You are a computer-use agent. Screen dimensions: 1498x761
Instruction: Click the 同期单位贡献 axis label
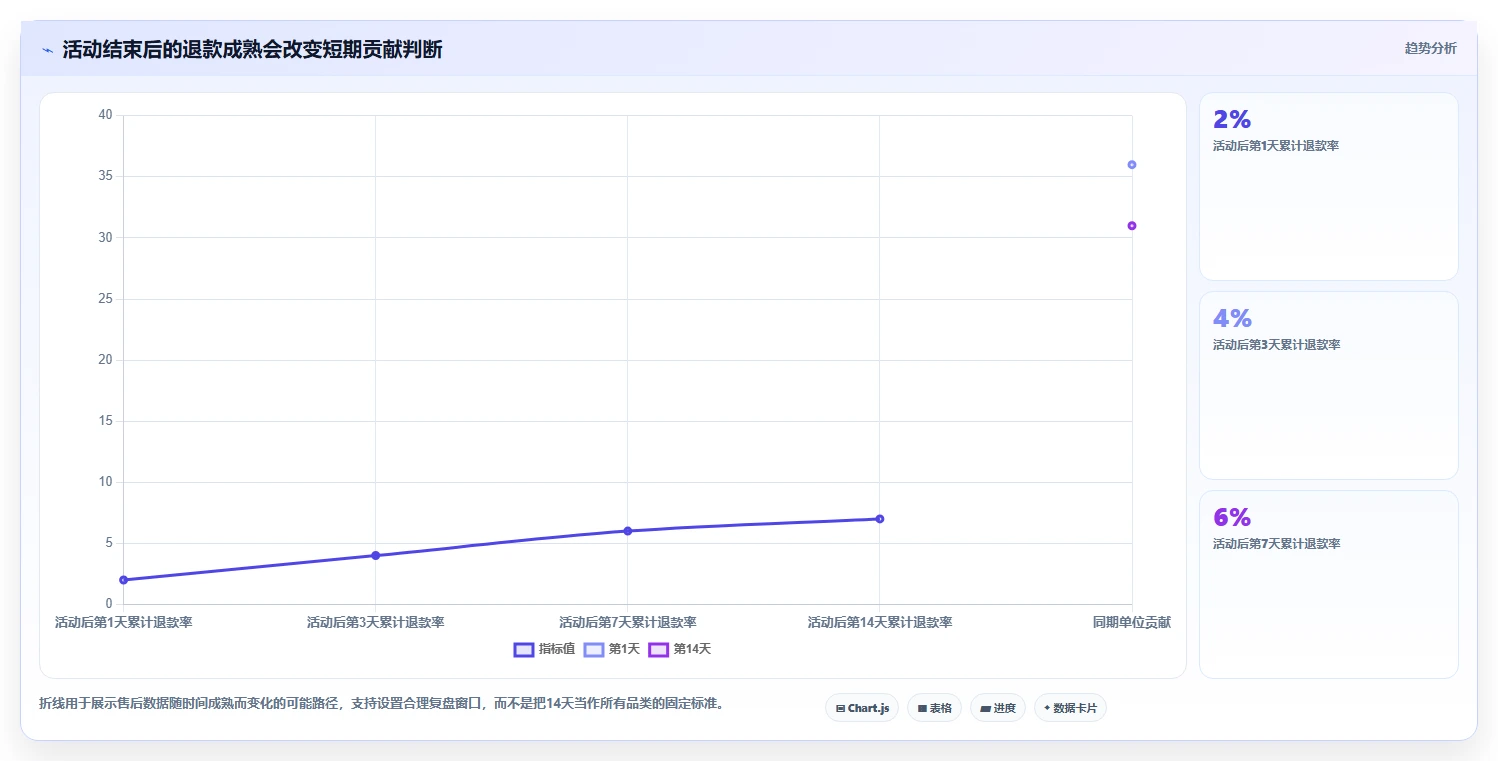pyautogui.click(x=1131, y=622)
